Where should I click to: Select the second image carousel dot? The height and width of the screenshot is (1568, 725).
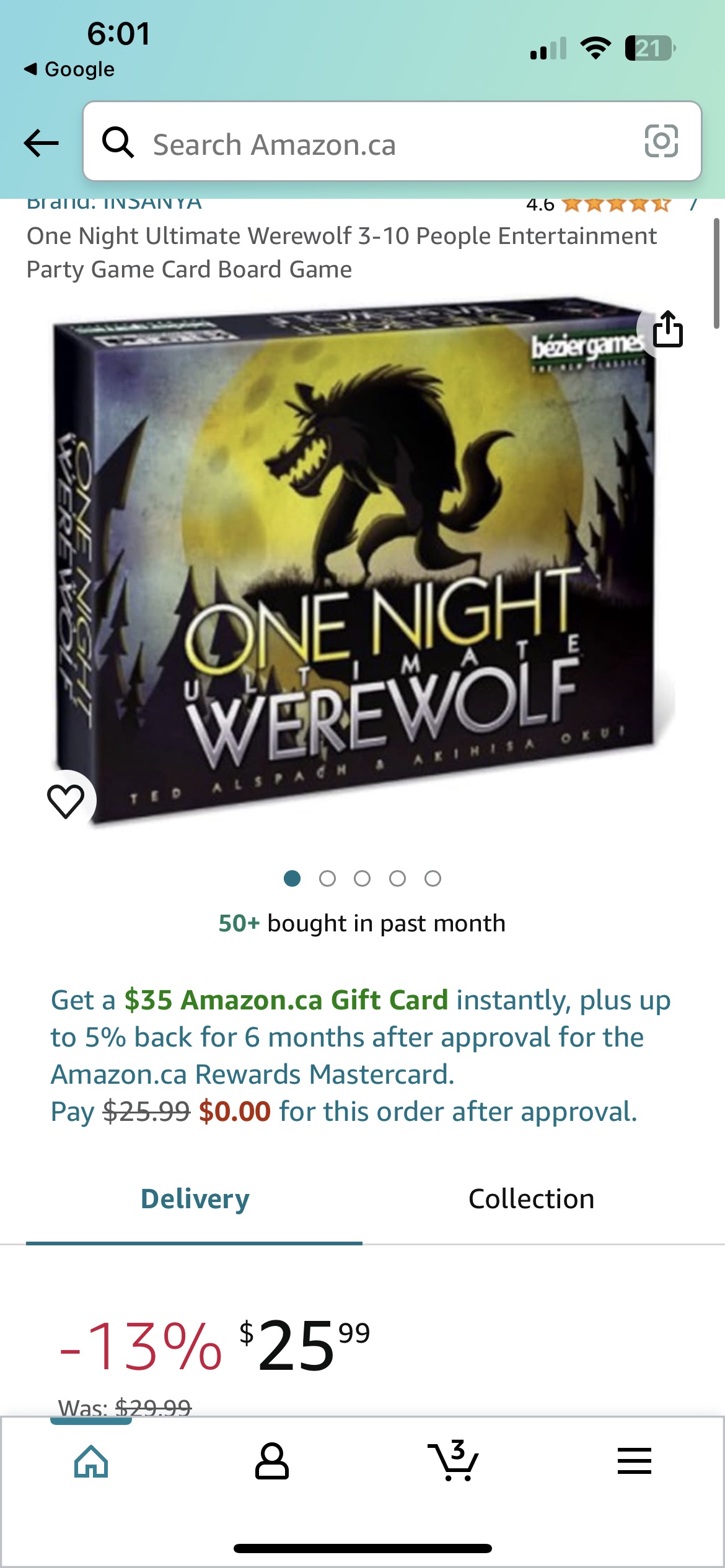point(327,878)
